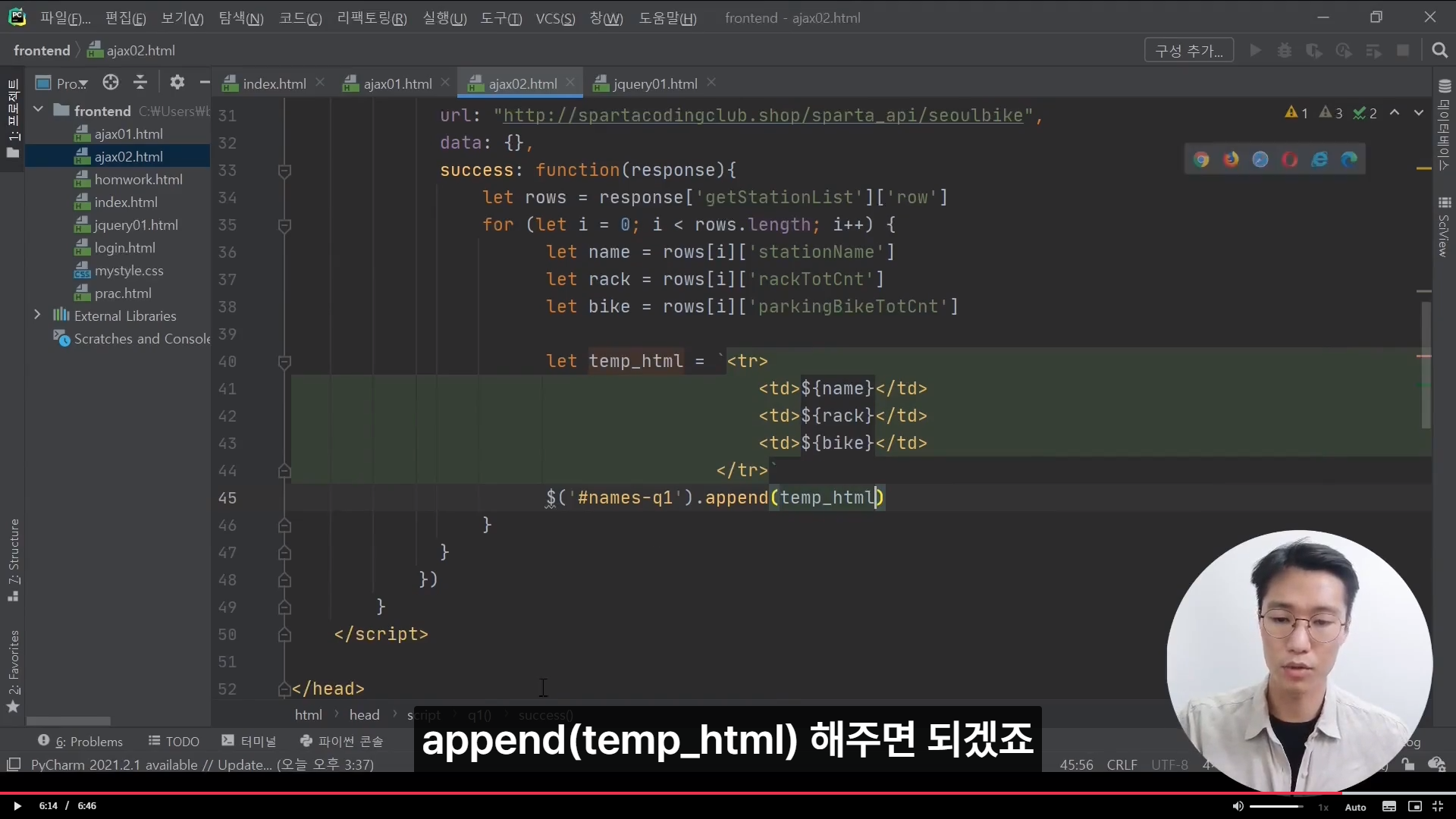Collapse the frontend project folder

38,111
